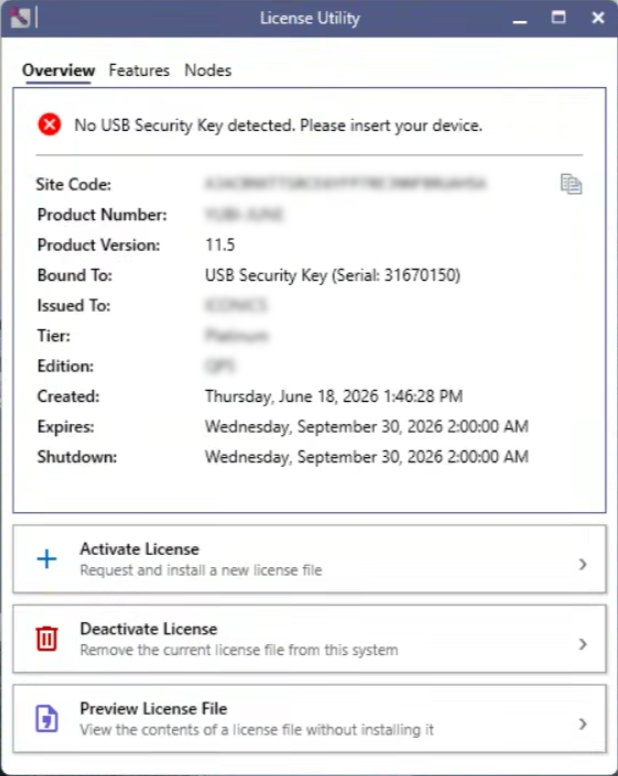Screen dimensions: 618x776
Task: Click the License Utility title text
Action: (310, 18)
